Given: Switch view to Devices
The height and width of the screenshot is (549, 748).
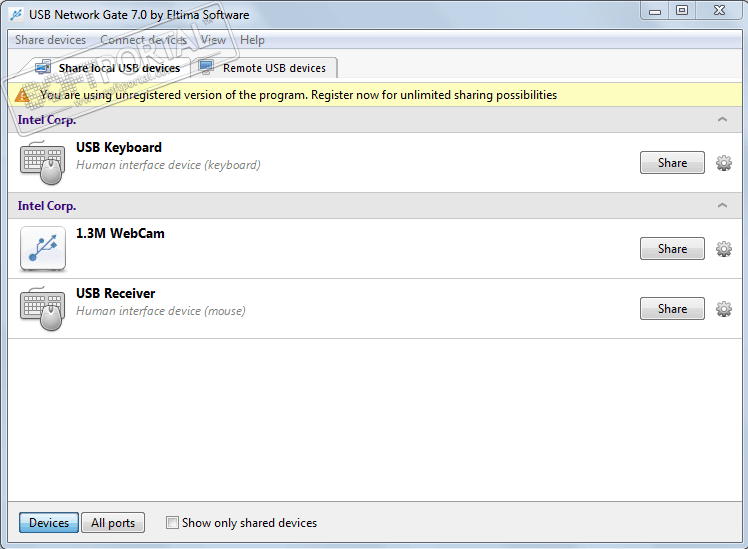Looking at the screenshot, I should (49, 523).
